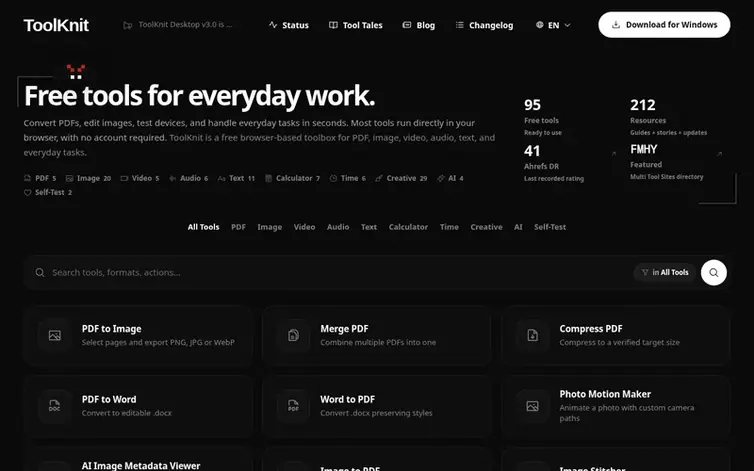Switch to the Image tab

point(270,227)
